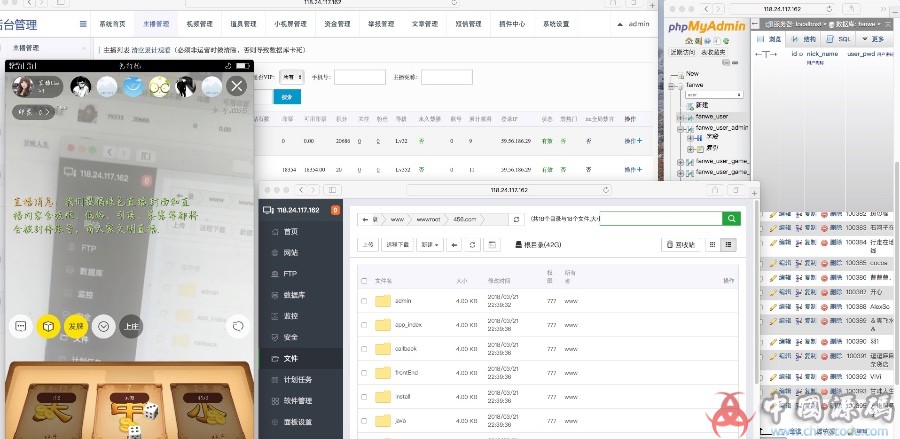The height and width of the screenshot is (439, 900).
Task: Click www in the file path breadcrumb
Action: coord(397,219)
